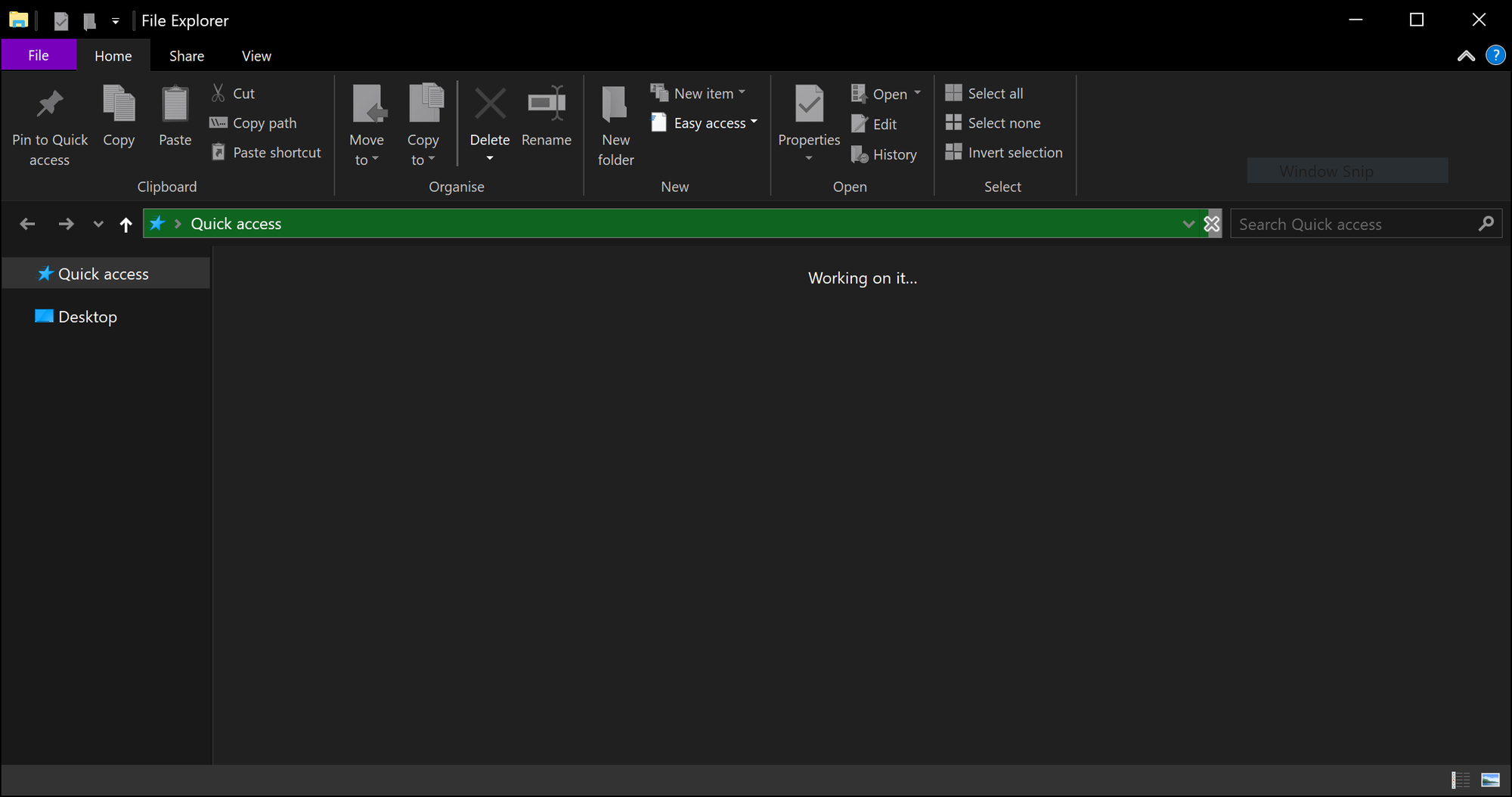Expand the Easy access dropdown arrow

pyautogui.click(x=754, y=122)
